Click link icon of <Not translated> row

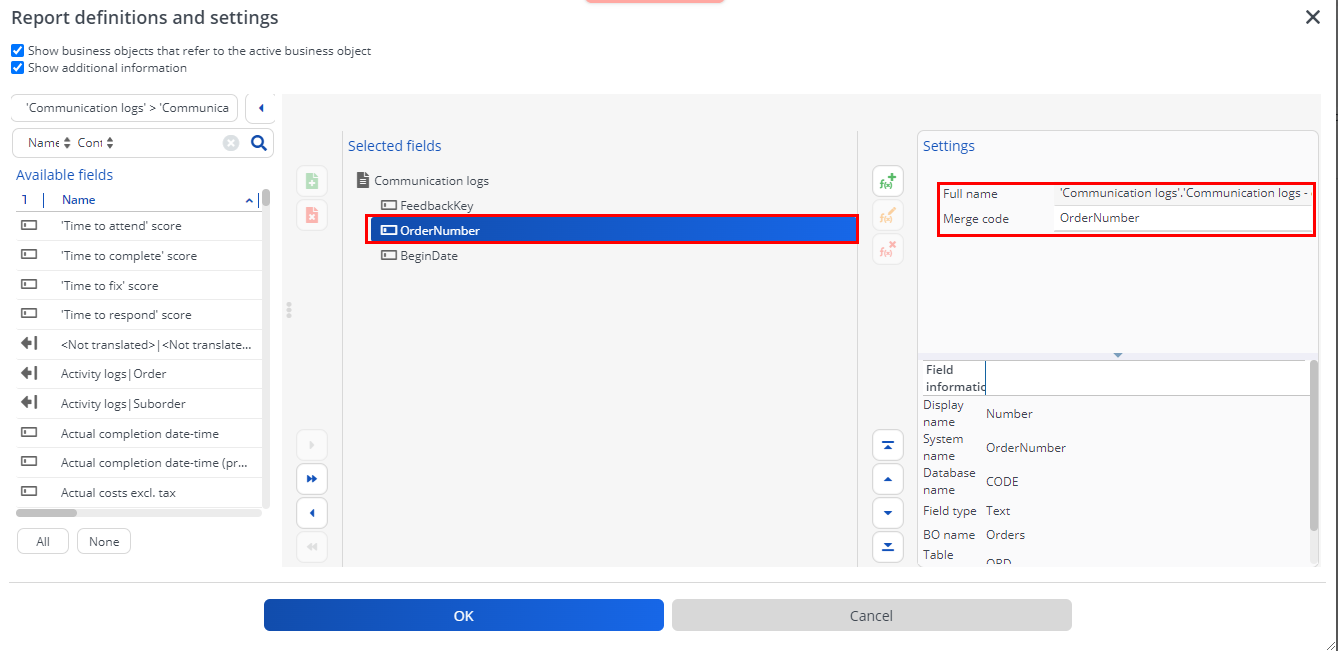pos(29,344)
